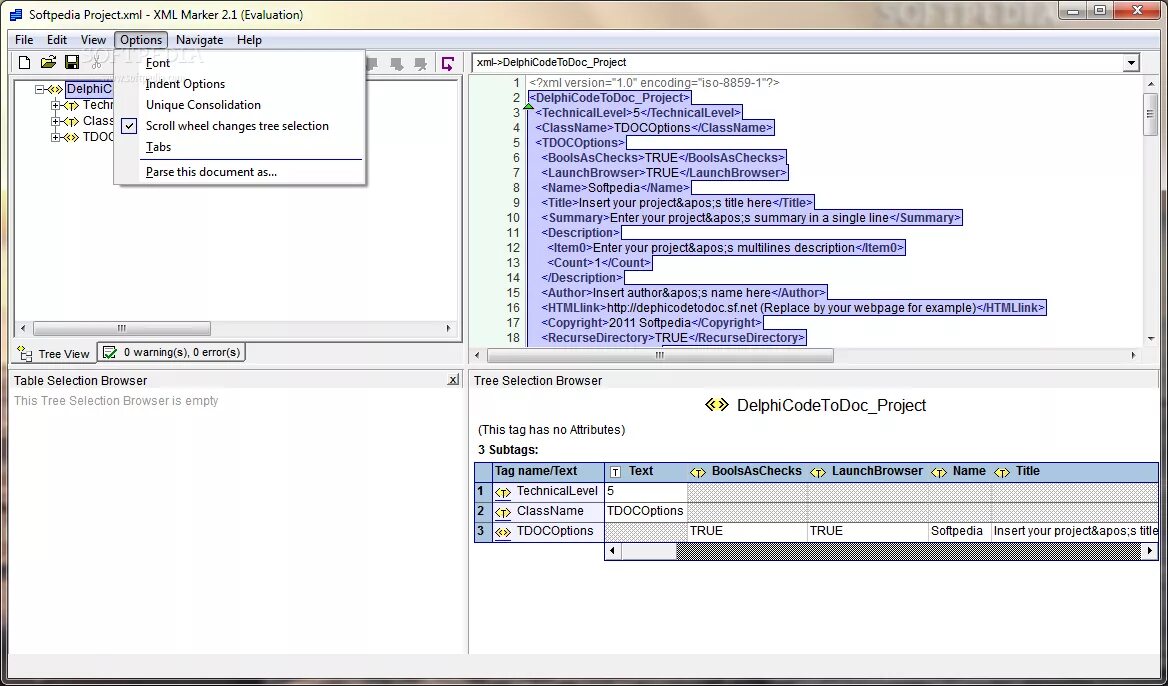Viewport: 1168px width, 686px height.
Task: Switch to the Tree View tab
Action: tap(55, 354)
